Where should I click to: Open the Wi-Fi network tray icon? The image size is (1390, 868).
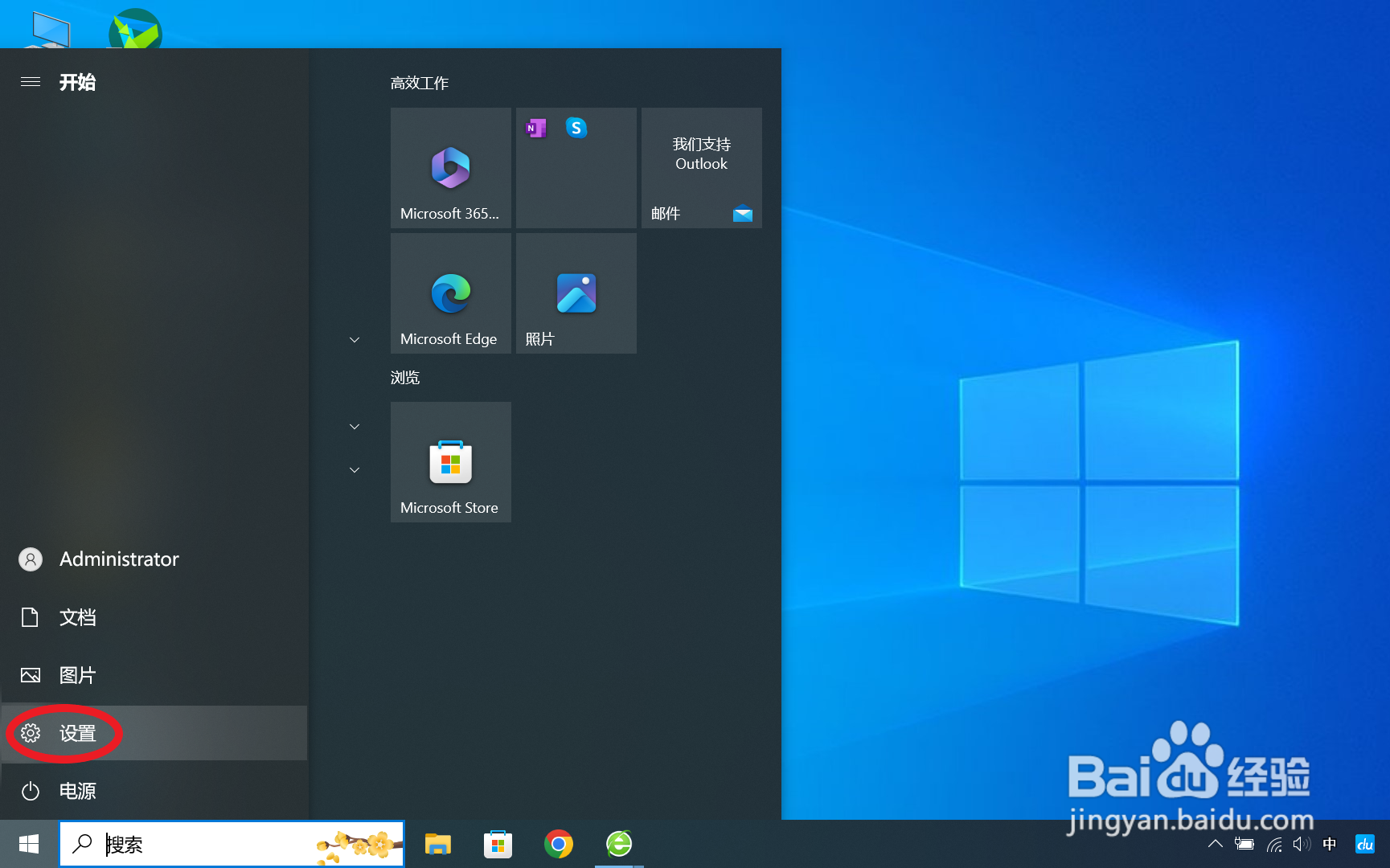[x=1274, y=844]
